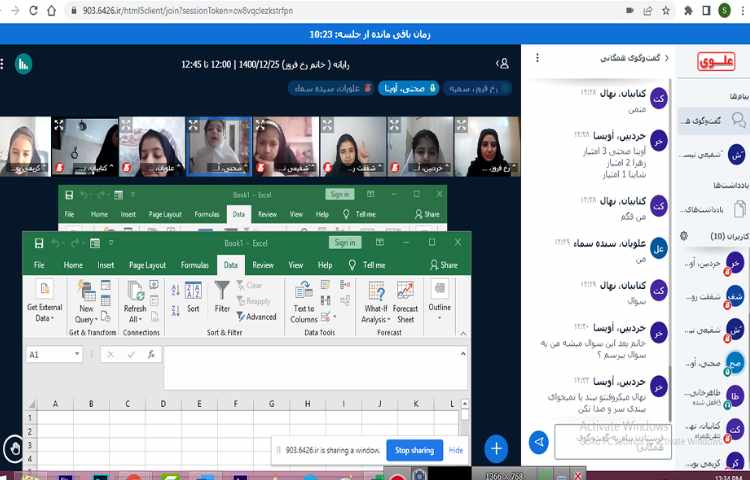Click Advanced filter option
The width and height of the screenshot is (750, 480).
coord(256,316)
